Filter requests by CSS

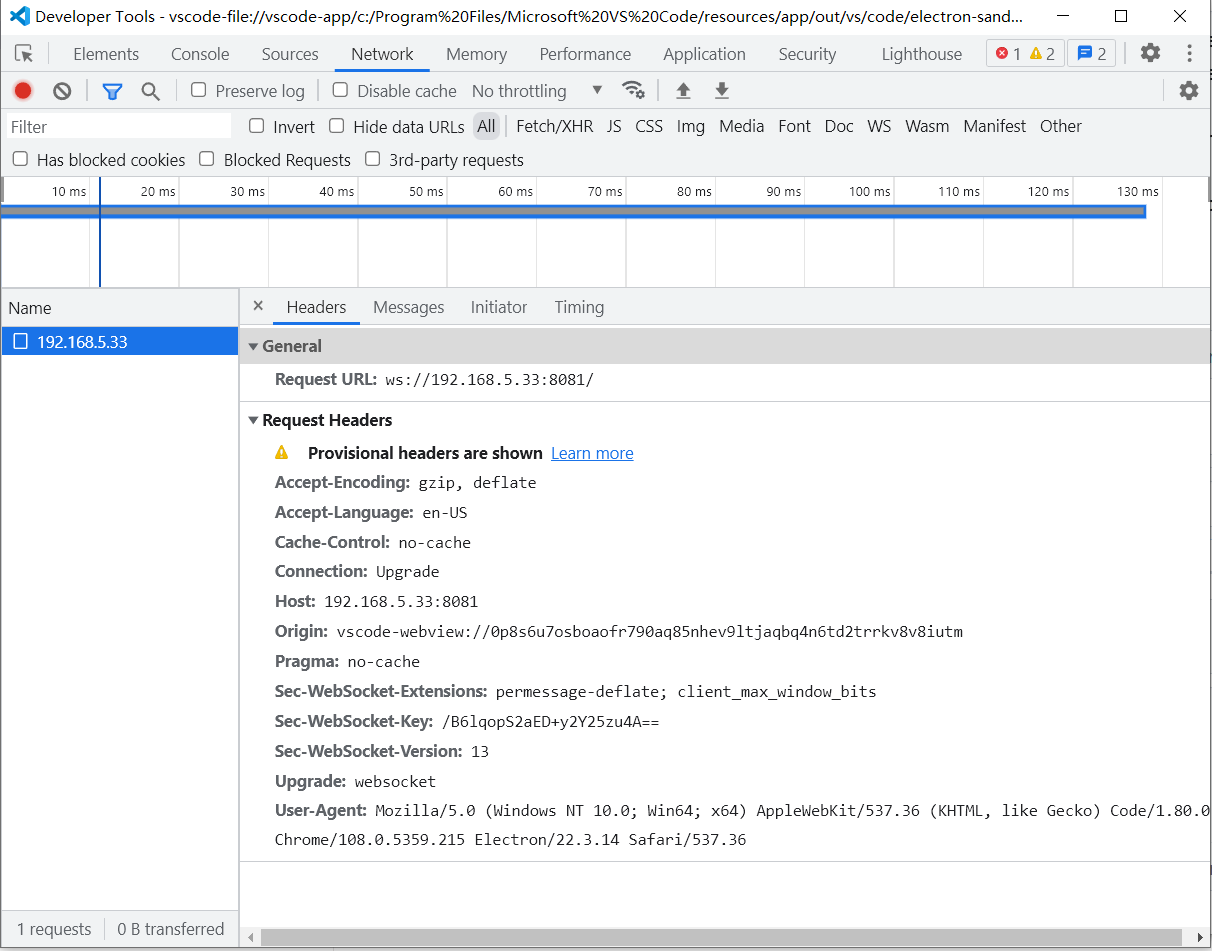(x=649, y=126)
